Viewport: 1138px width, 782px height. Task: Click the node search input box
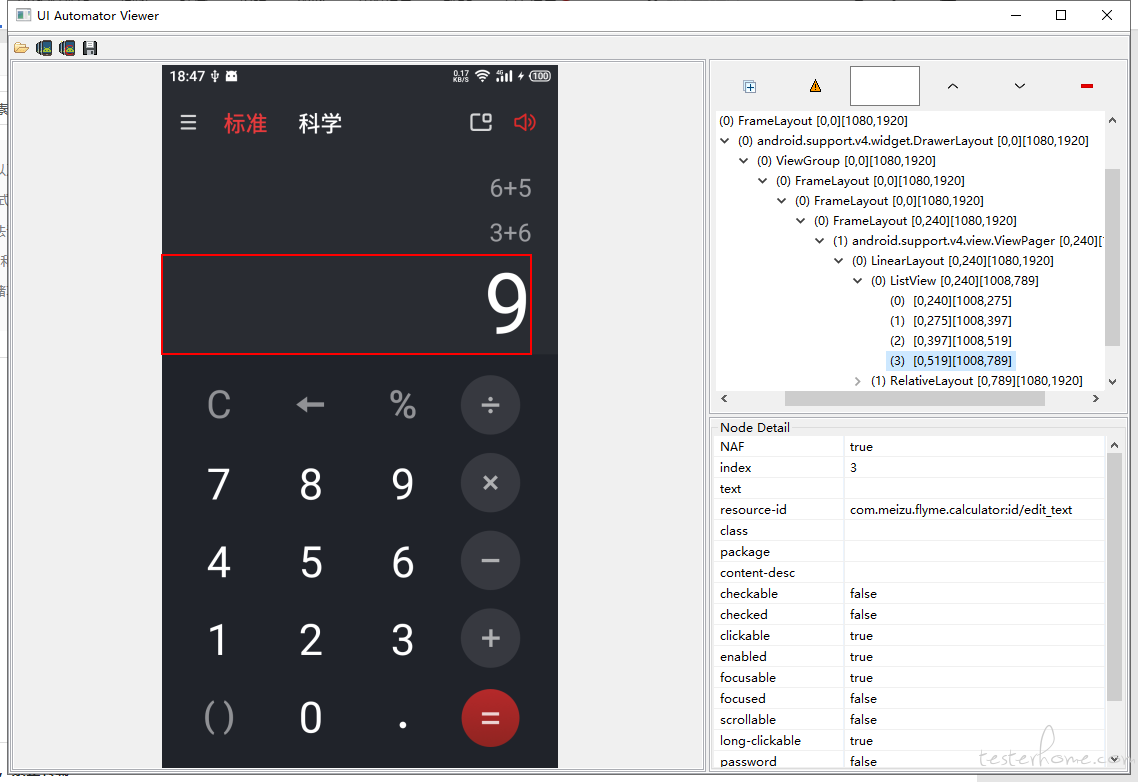click(885, 86)
